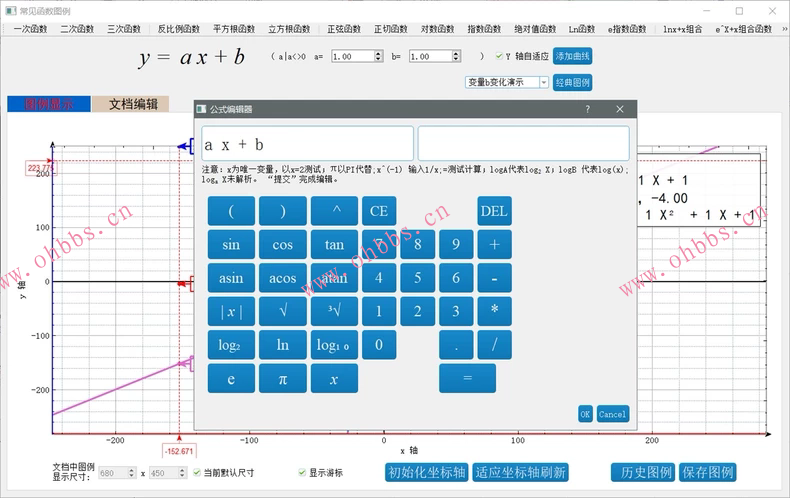Insert the acos function
The width and height of the screenshot is (790, 498).
pos(283,278)
